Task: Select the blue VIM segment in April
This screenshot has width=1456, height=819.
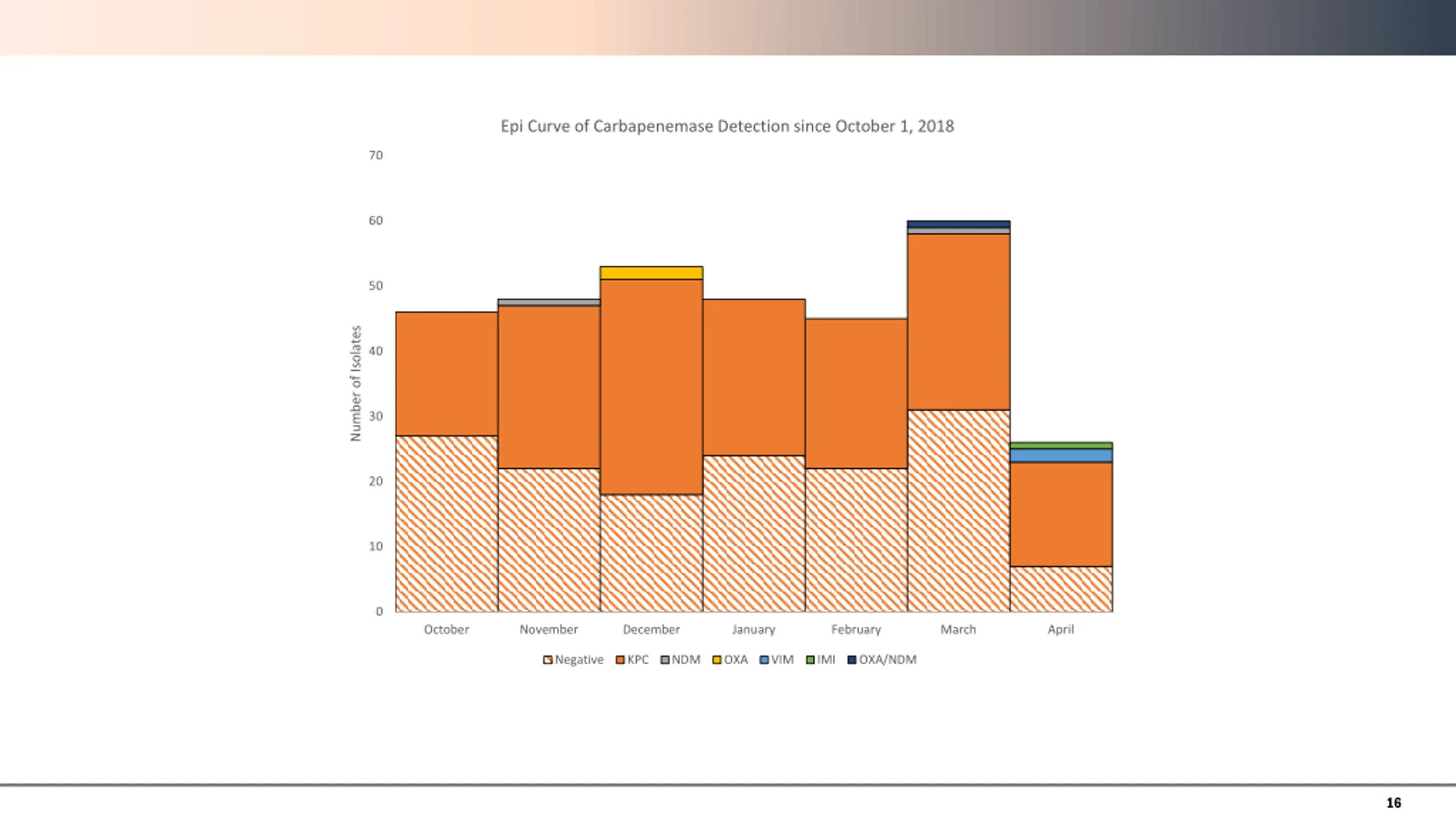Action: (1061, 456)
